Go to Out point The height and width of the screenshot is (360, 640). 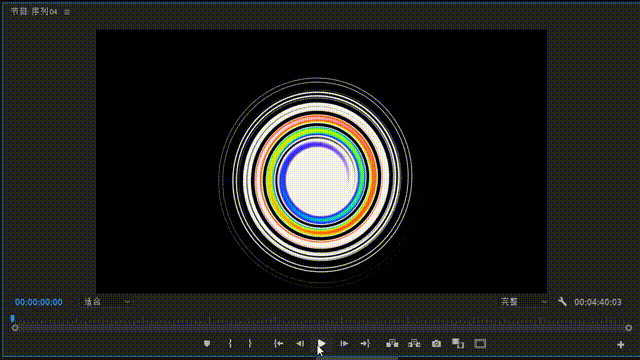tap(365, 344)
